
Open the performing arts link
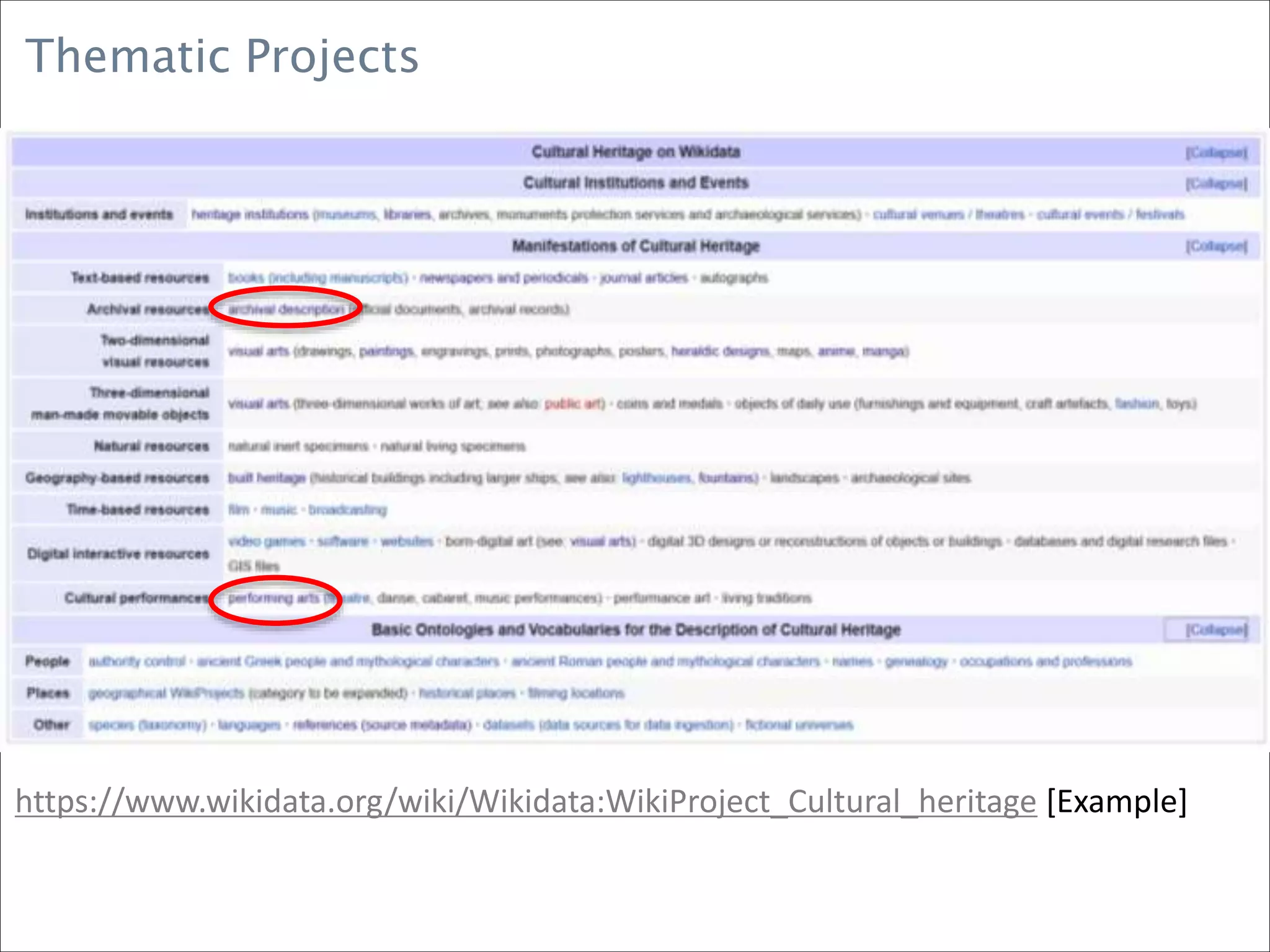point(273,598)
